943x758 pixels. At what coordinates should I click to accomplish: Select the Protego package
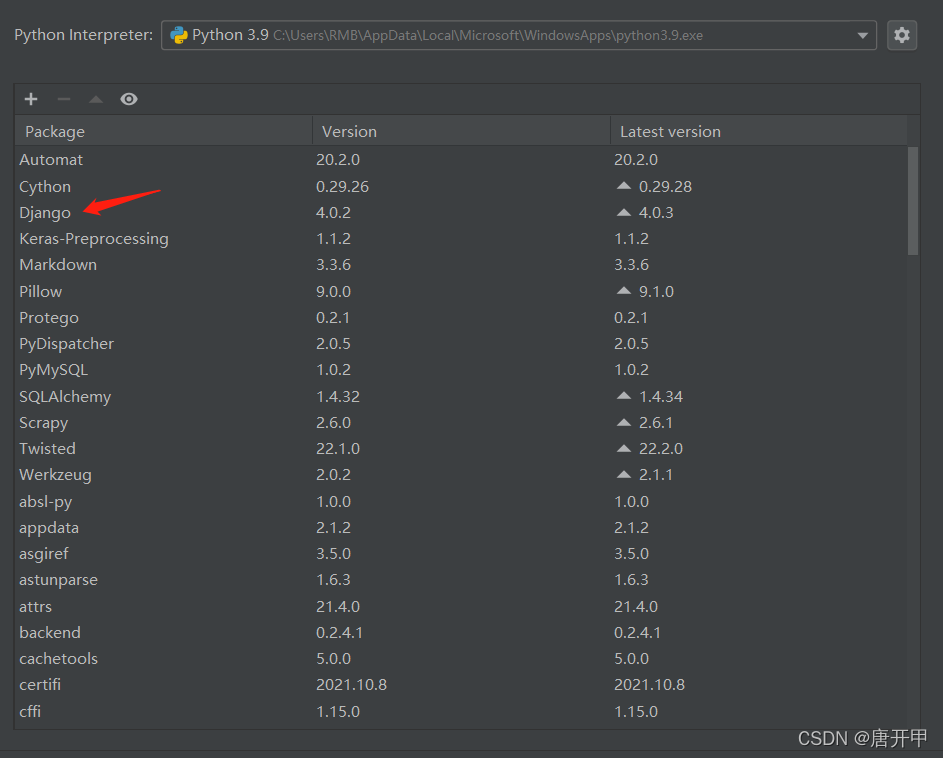(49, 318)
